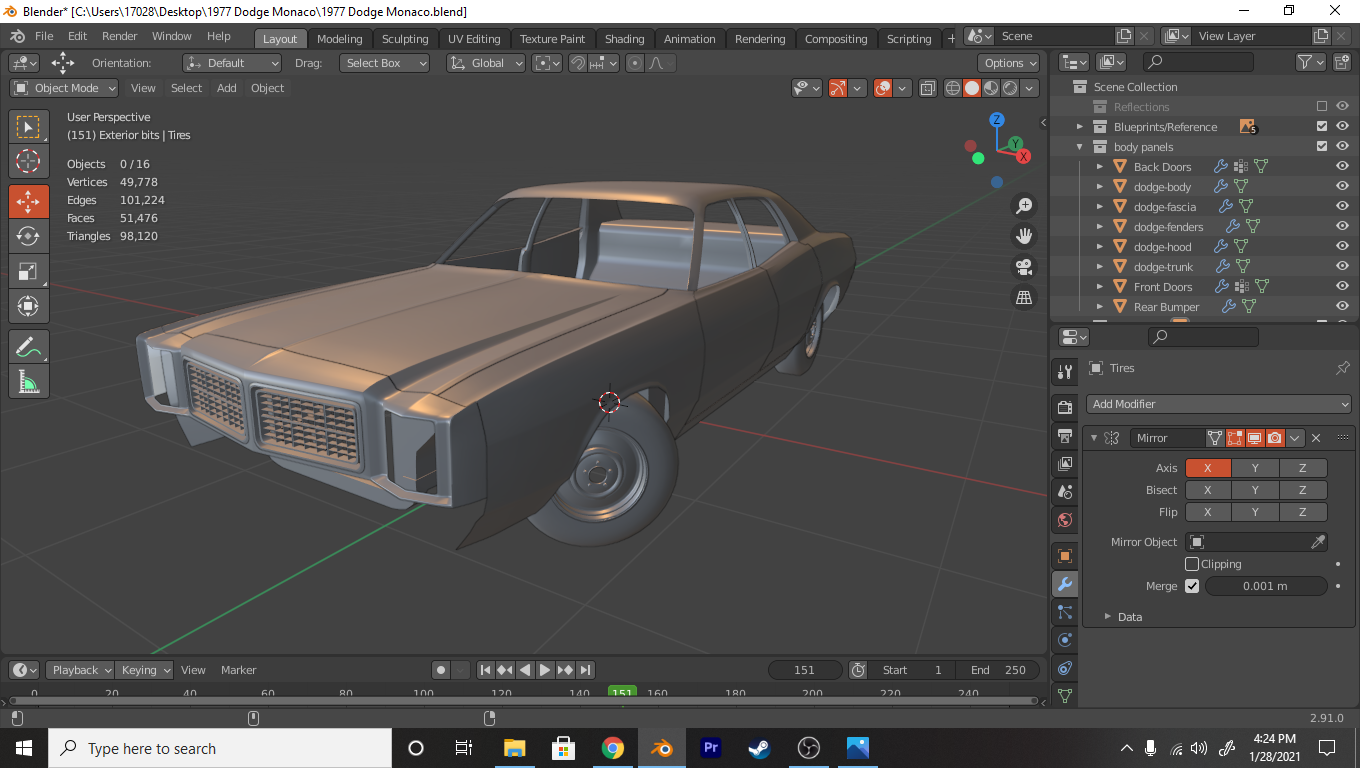
Task: Toggle Mirror Flip Z
Action: coord(1302,512)
